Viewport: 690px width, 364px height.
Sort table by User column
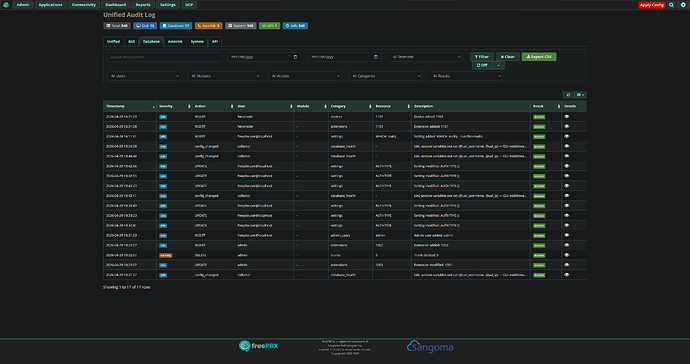[264, 106]
